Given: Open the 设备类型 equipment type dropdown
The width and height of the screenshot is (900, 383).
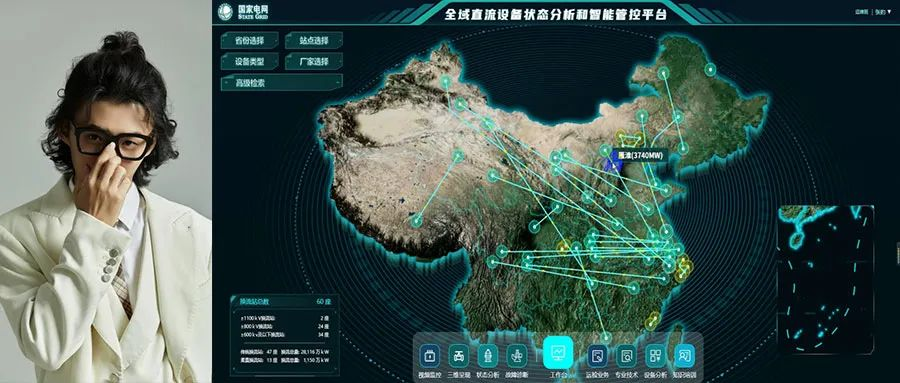Looking at the screenshot, I should click(250, 61).
